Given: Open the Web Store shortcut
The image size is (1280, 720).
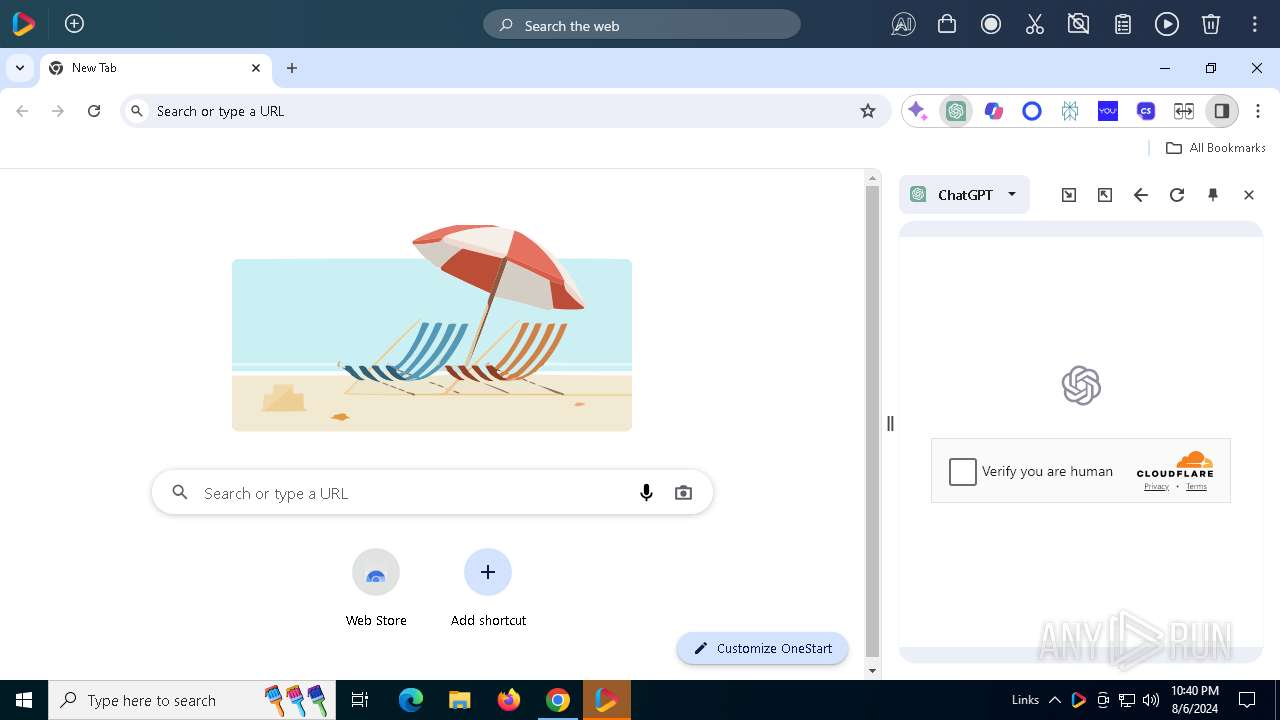Looking at the screenshot, I should (376, 588).
